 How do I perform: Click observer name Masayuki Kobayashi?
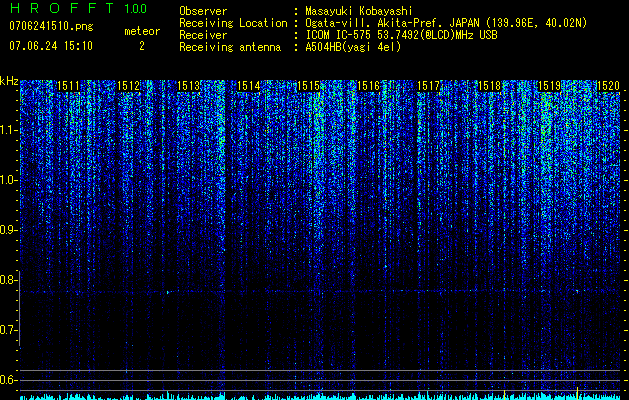(359, 11)
